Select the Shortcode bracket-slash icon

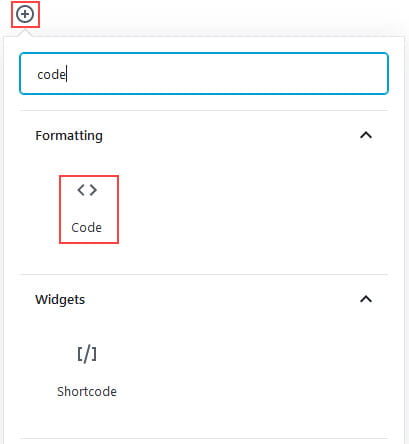87,354
